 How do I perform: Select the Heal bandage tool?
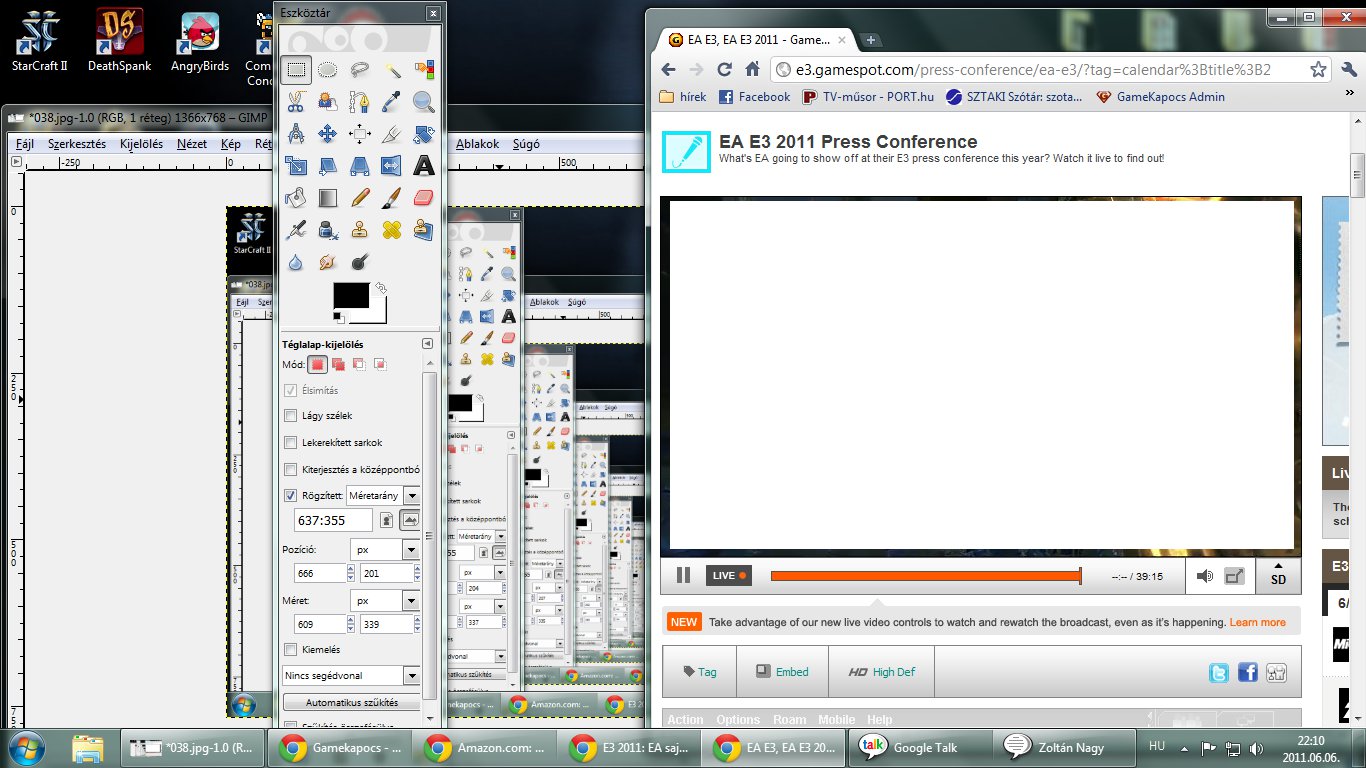[x=392, y=229]
